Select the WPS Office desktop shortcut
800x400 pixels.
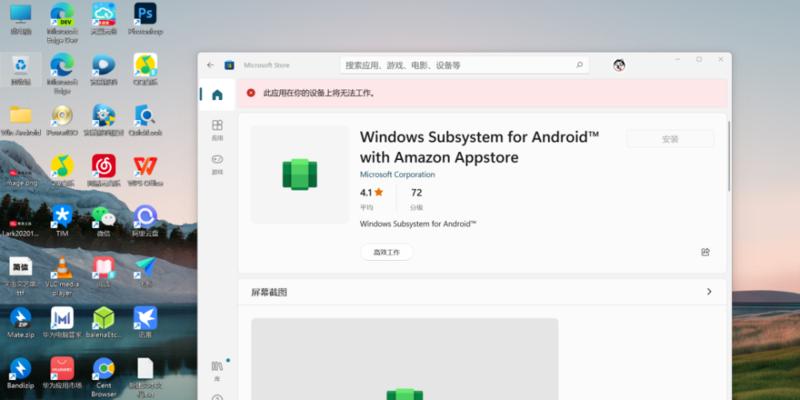coord(145,170)
